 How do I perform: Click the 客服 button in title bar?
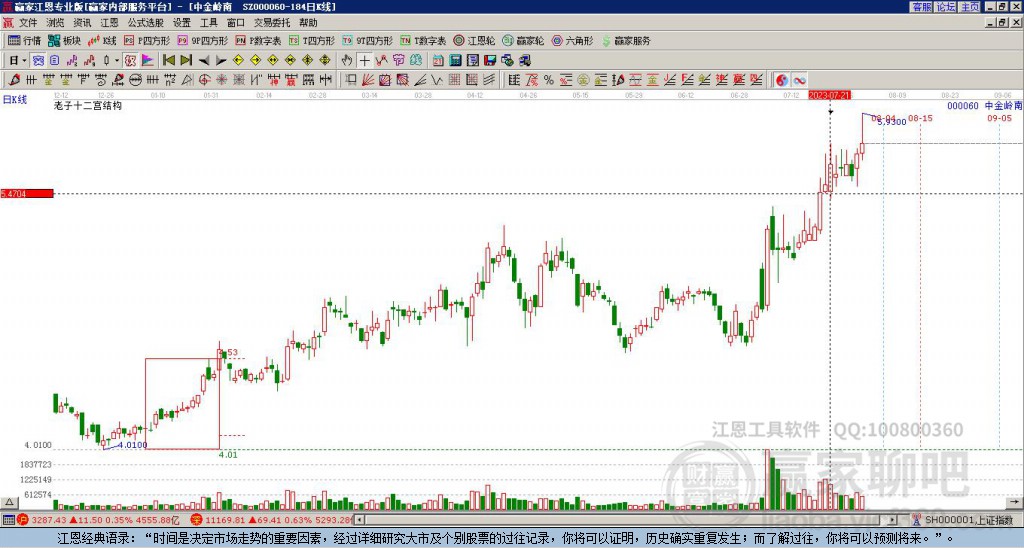921,7
